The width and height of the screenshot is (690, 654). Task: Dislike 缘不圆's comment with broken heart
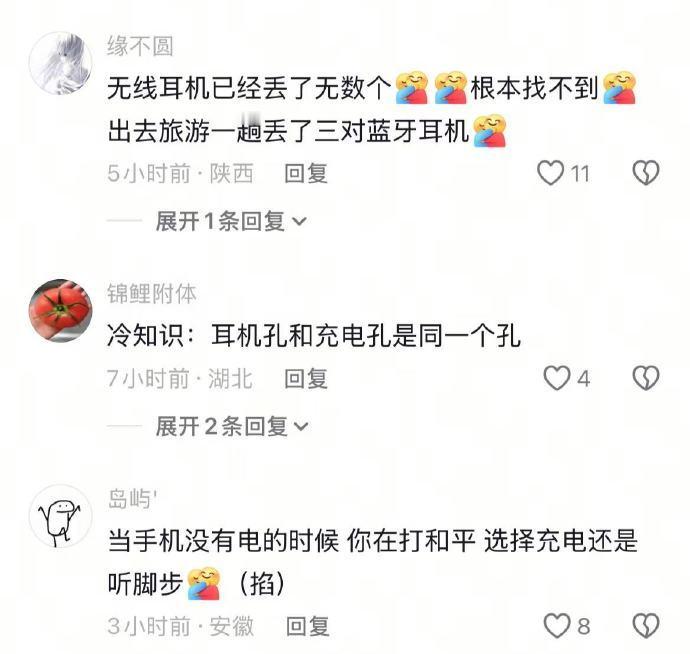pos(646,173)
